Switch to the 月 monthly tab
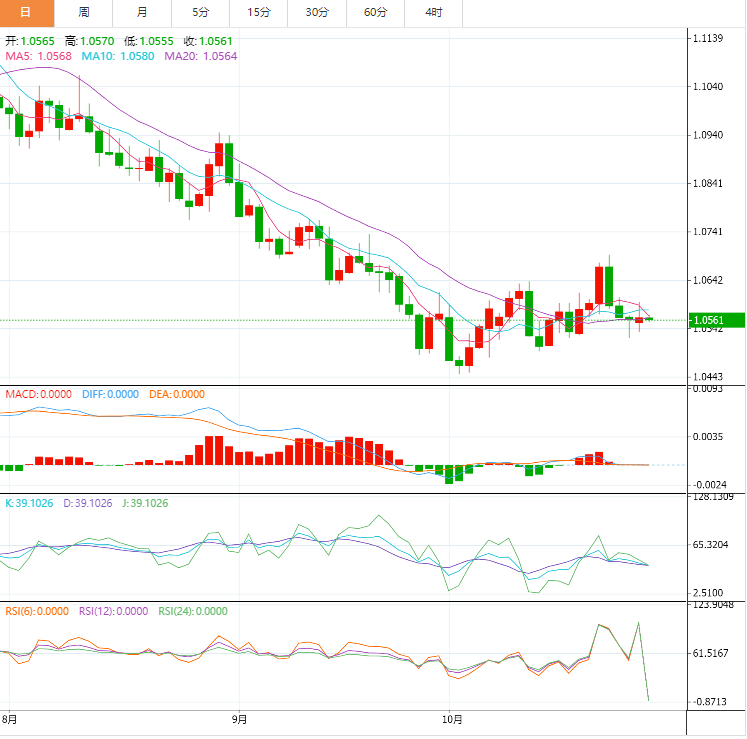747x739 pixels. point(142,12)
